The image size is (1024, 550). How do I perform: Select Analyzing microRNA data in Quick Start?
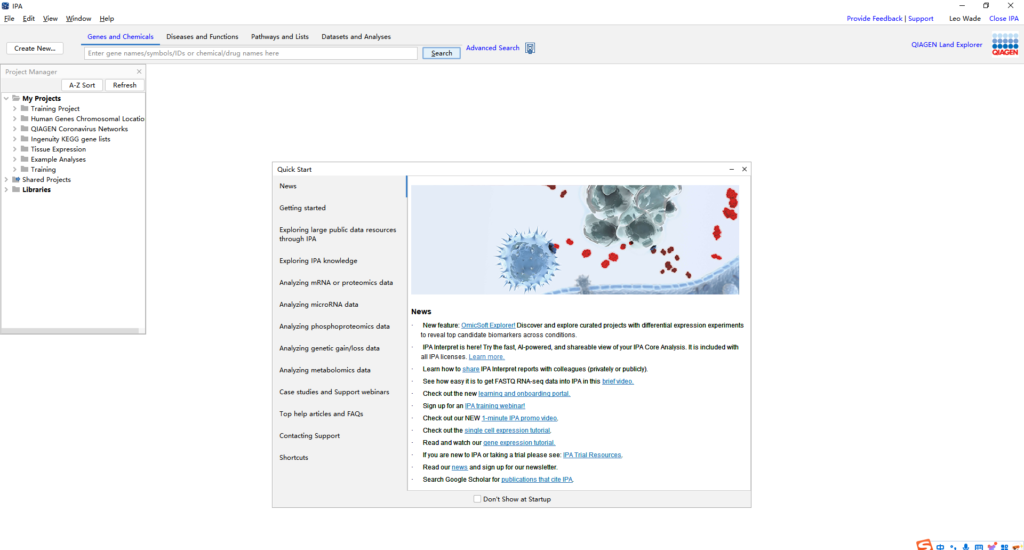[x=318, y=304]
